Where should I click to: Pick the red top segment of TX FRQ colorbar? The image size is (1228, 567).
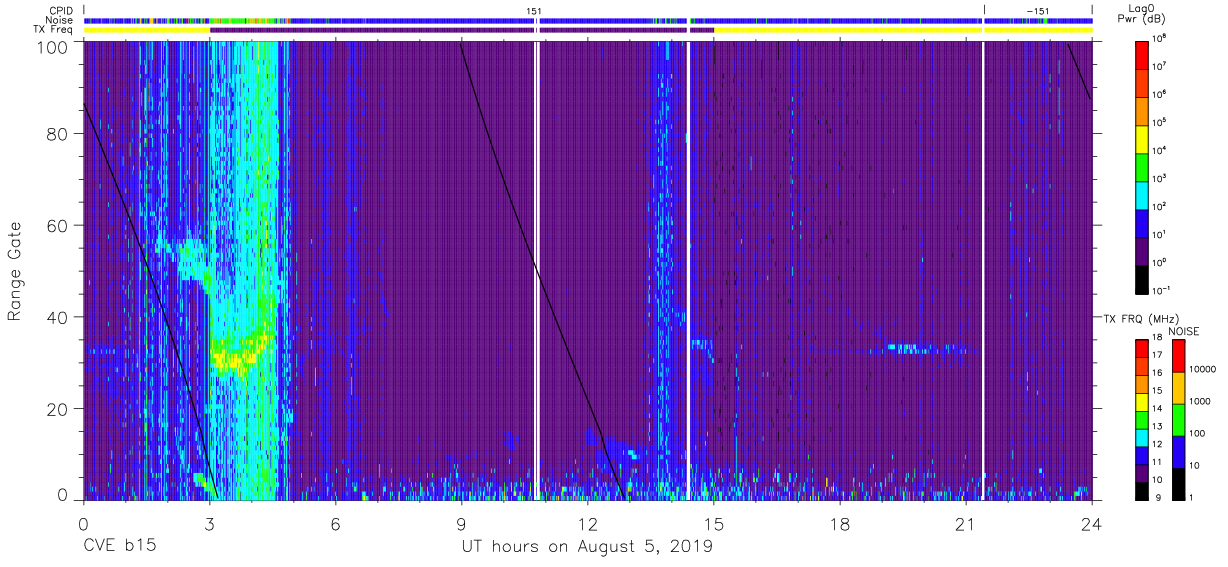coord(1142,348)
